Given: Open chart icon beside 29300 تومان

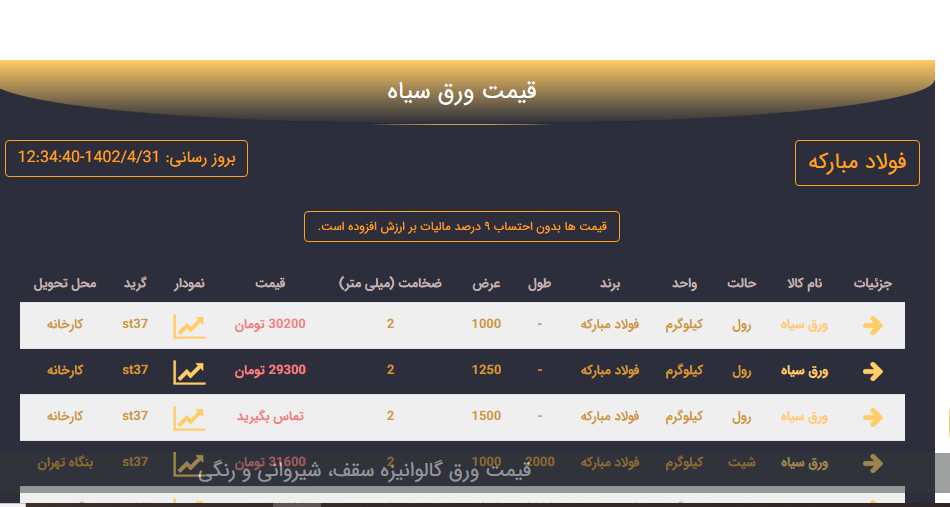Looking at the screenshot, I should point(189,372).
